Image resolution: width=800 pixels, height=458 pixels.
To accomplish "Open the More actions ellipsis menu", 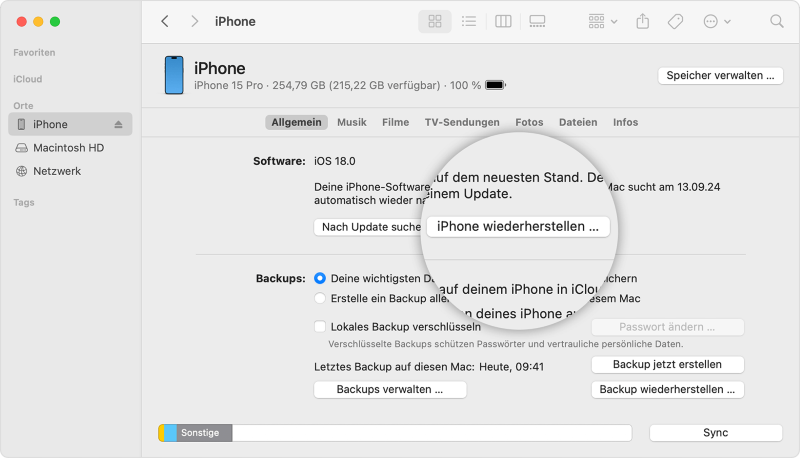I will [x=717, y=21].
